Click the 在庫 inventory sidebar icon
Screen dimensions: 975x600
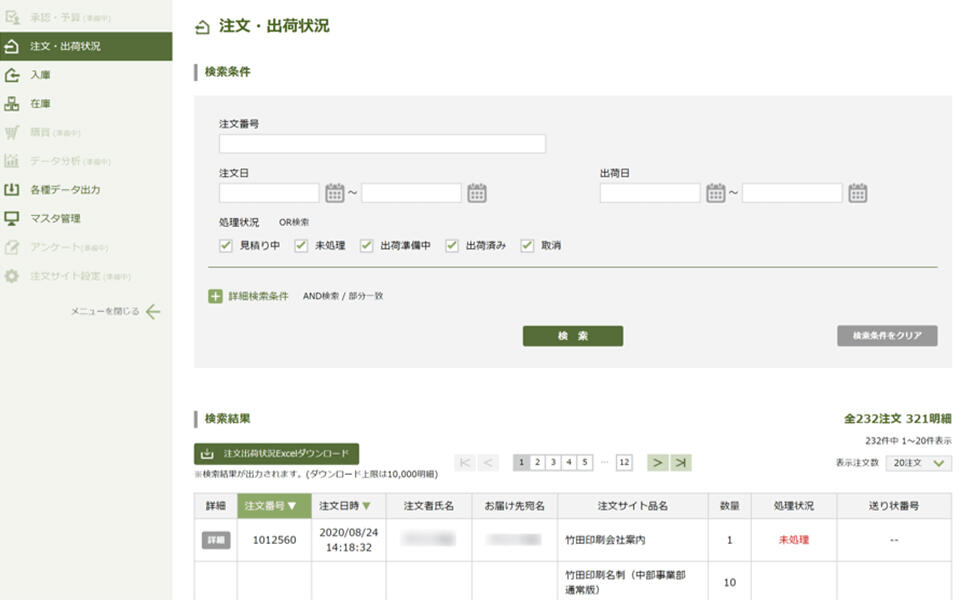coord(12,103)
